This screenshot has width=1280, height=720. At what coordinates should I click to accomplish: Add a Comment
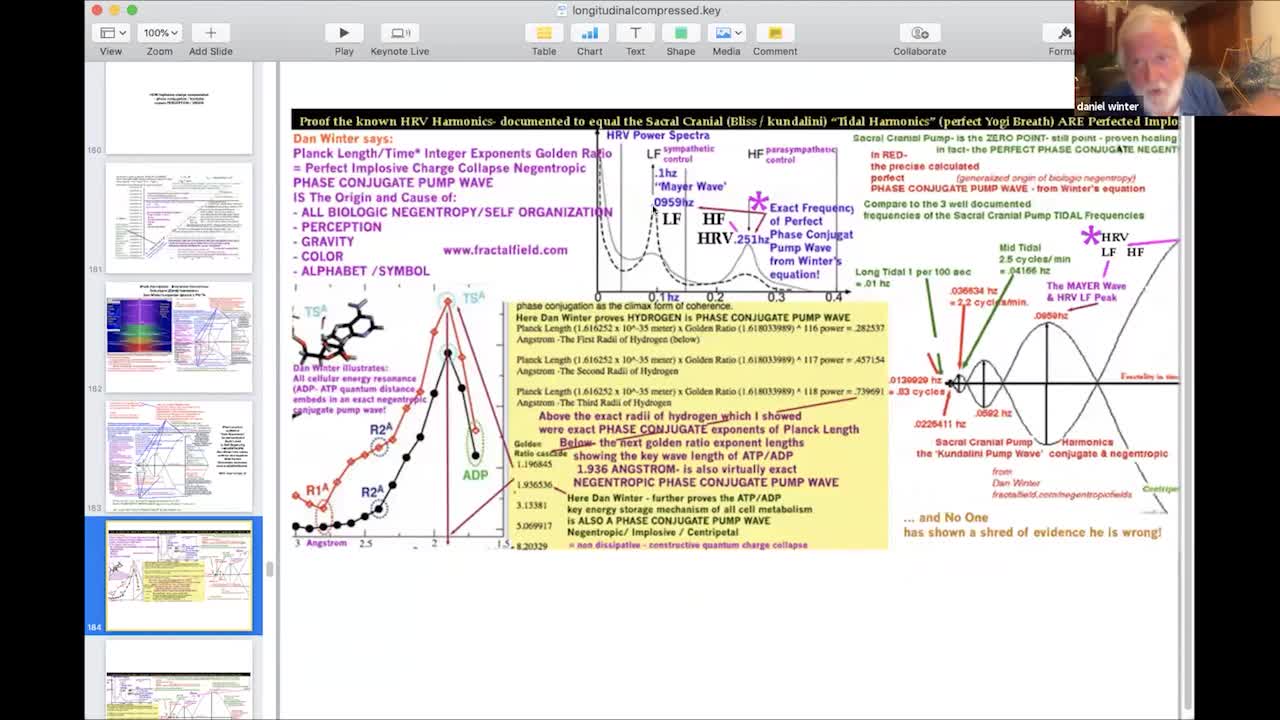click(775, 33)
